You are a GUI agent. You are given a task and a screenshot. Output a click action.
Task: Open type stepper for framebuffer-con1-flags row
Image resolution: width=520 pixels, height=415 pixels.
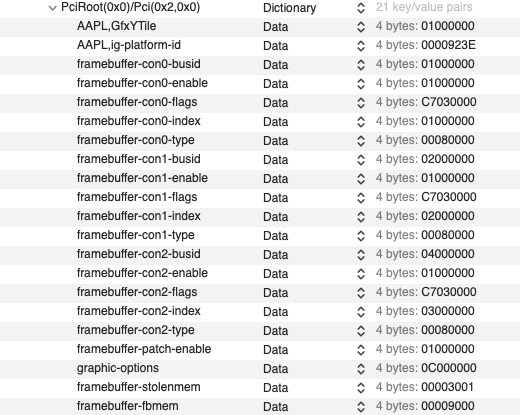361,198
